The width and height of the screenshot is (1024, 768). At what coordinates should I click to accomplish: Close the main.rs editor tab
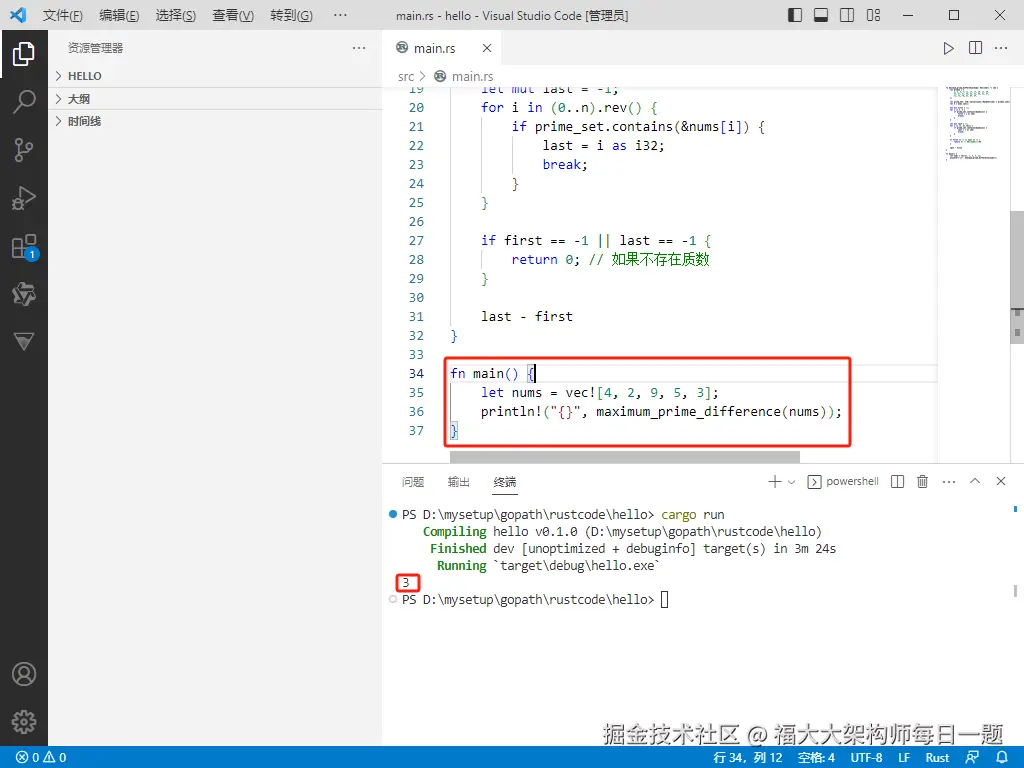point(487,48)
